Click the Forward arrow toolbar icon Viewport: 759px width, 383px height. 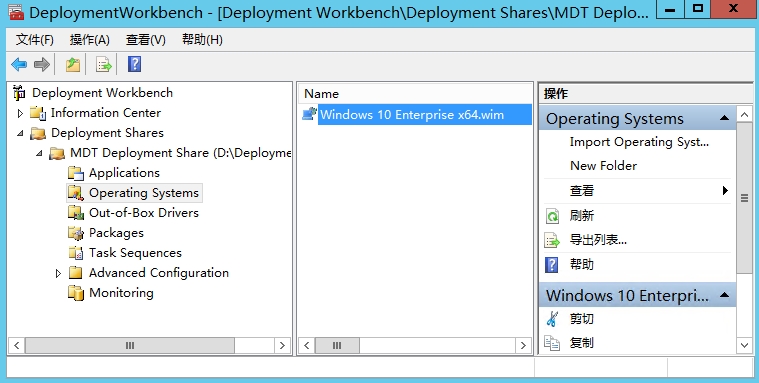coord(42,64)
